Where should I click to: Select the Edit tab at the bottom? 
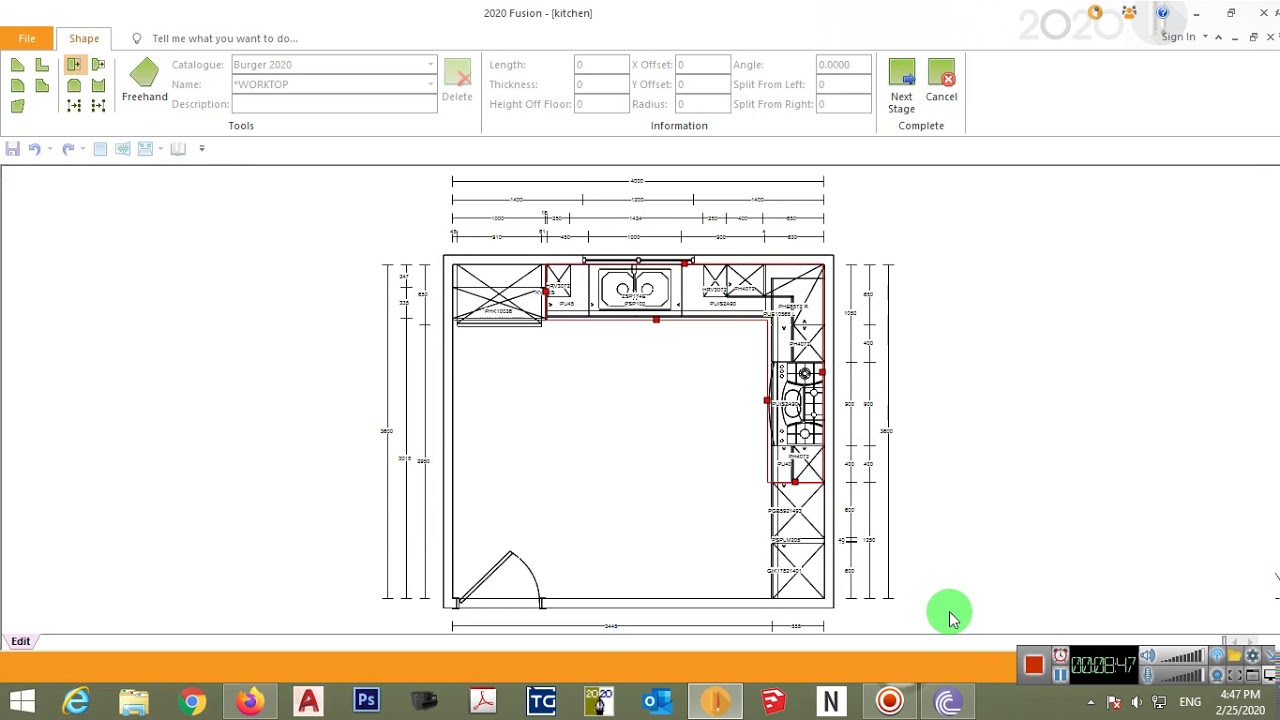(20, 641)
